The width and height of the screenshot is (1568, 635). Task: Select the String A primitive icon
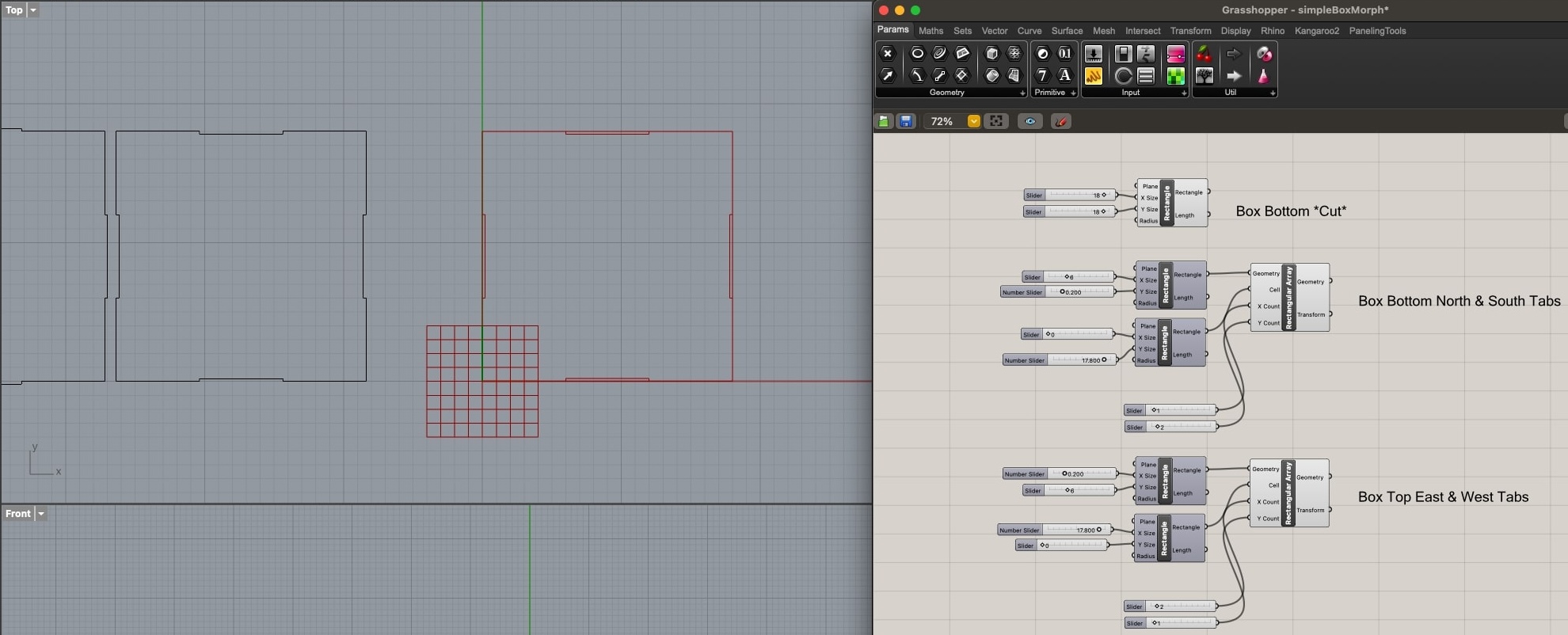click(1065, 76)
